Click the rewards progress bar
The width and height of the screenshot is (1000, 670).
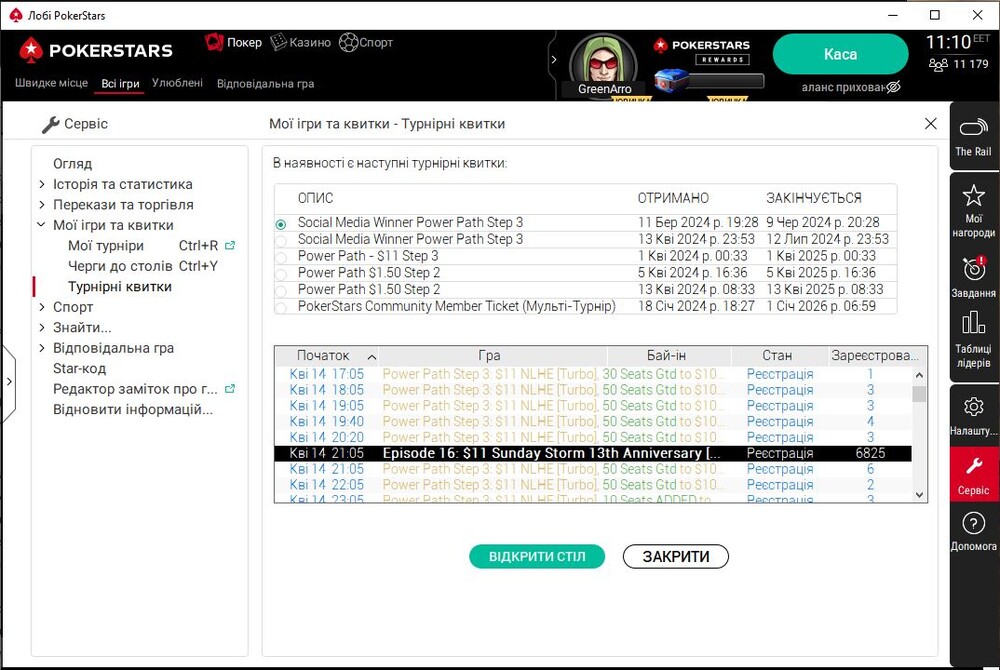click(726, 81)
